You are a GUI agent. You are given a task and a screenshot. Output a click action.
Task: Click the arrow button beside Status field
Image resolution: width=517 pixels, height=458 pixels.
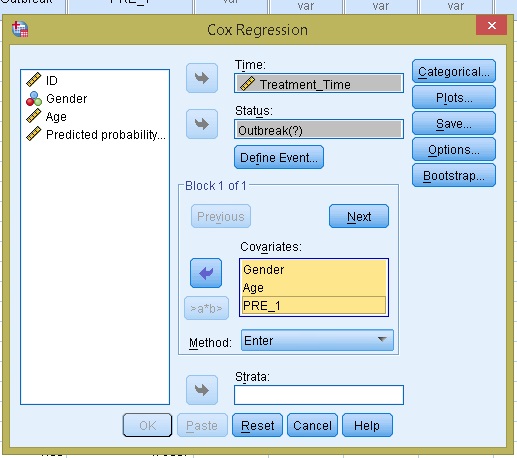point(202,124)
